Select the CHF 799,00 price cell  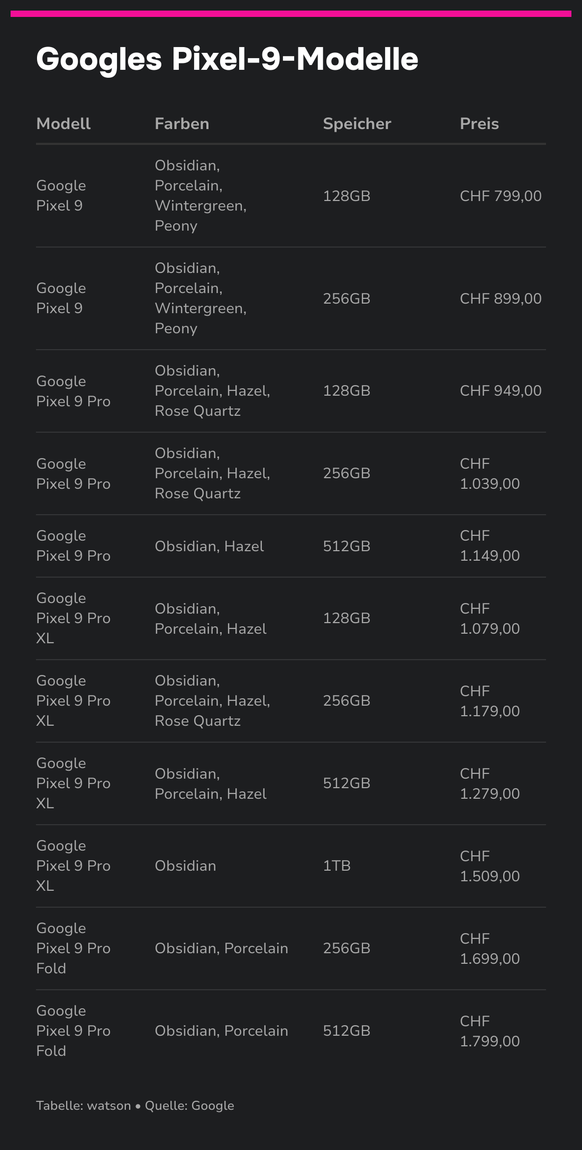point(501,196)
